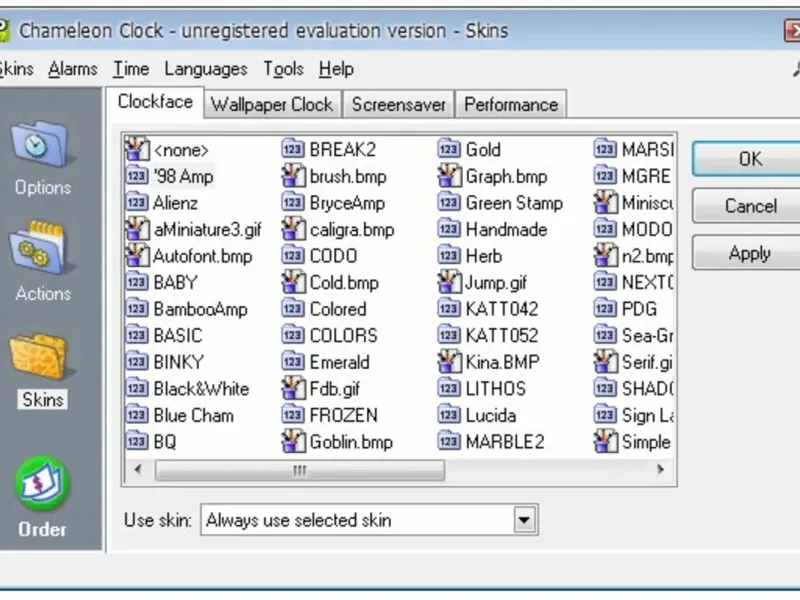Switch to the Performance tab
Image resolution: width=800 pixels, height=600 pixels.
click(x=511, y=105)
